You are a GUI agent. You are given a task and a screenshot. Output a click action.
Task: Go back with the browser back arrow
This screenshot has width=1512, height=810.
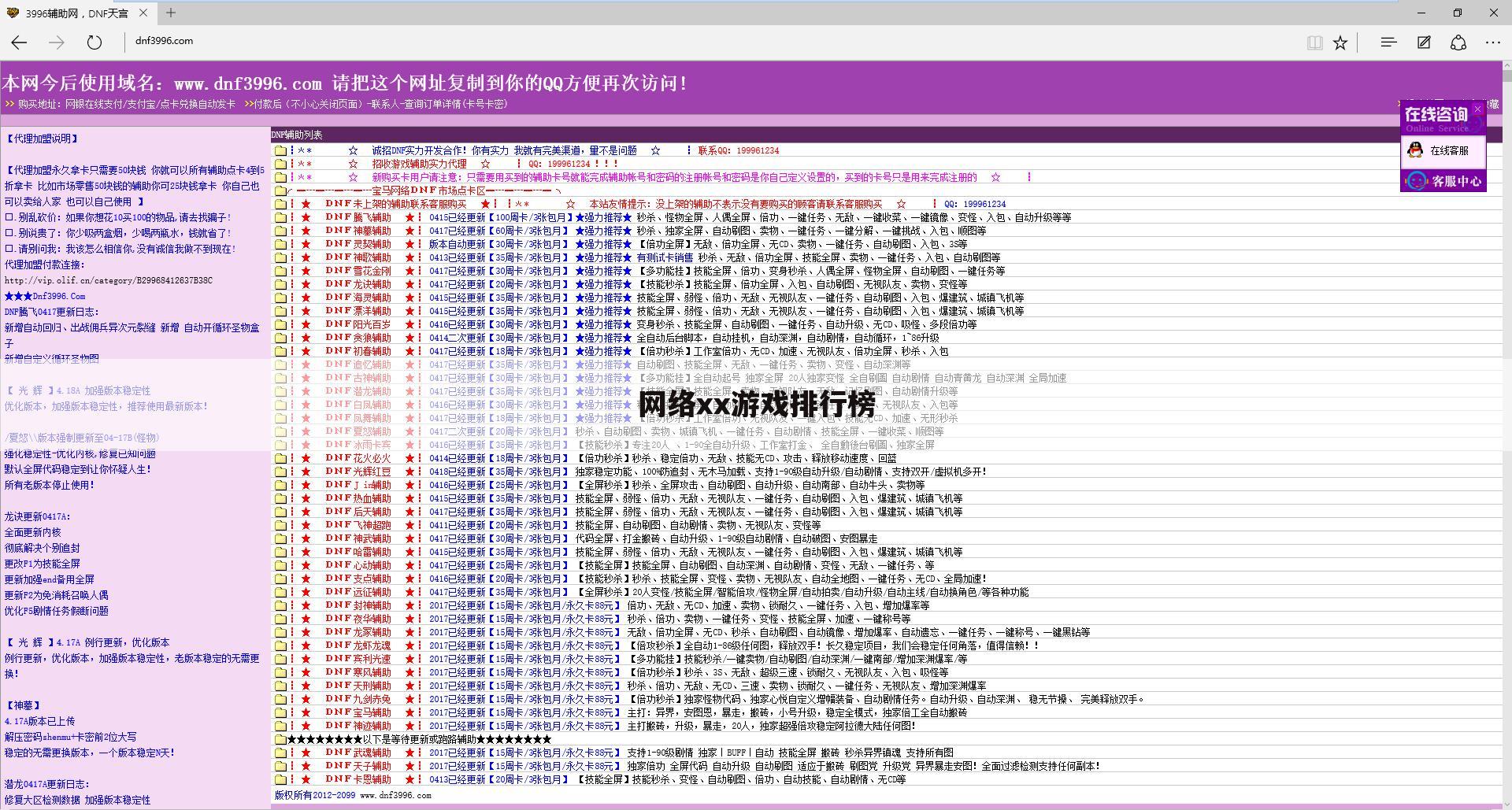[x=19, y=43]
